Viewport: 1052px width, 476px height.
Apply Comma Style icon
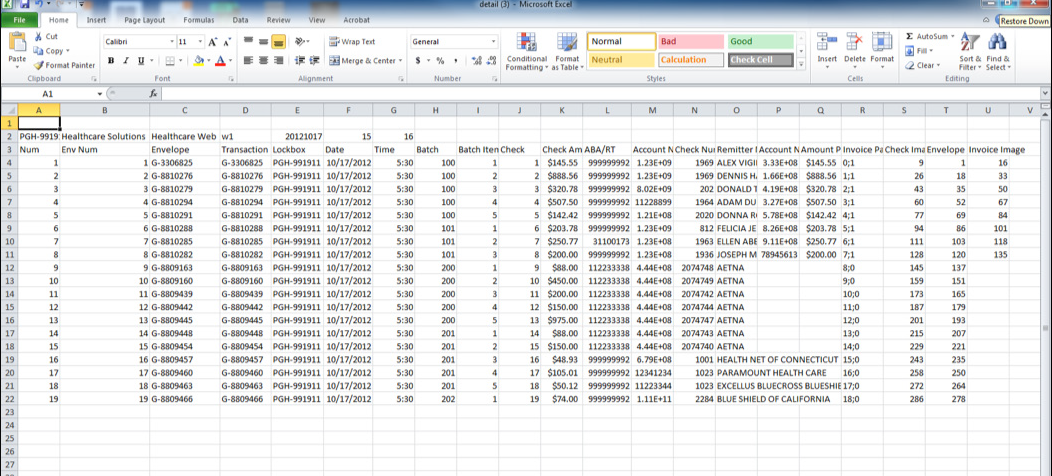click(x=456, y=60)
